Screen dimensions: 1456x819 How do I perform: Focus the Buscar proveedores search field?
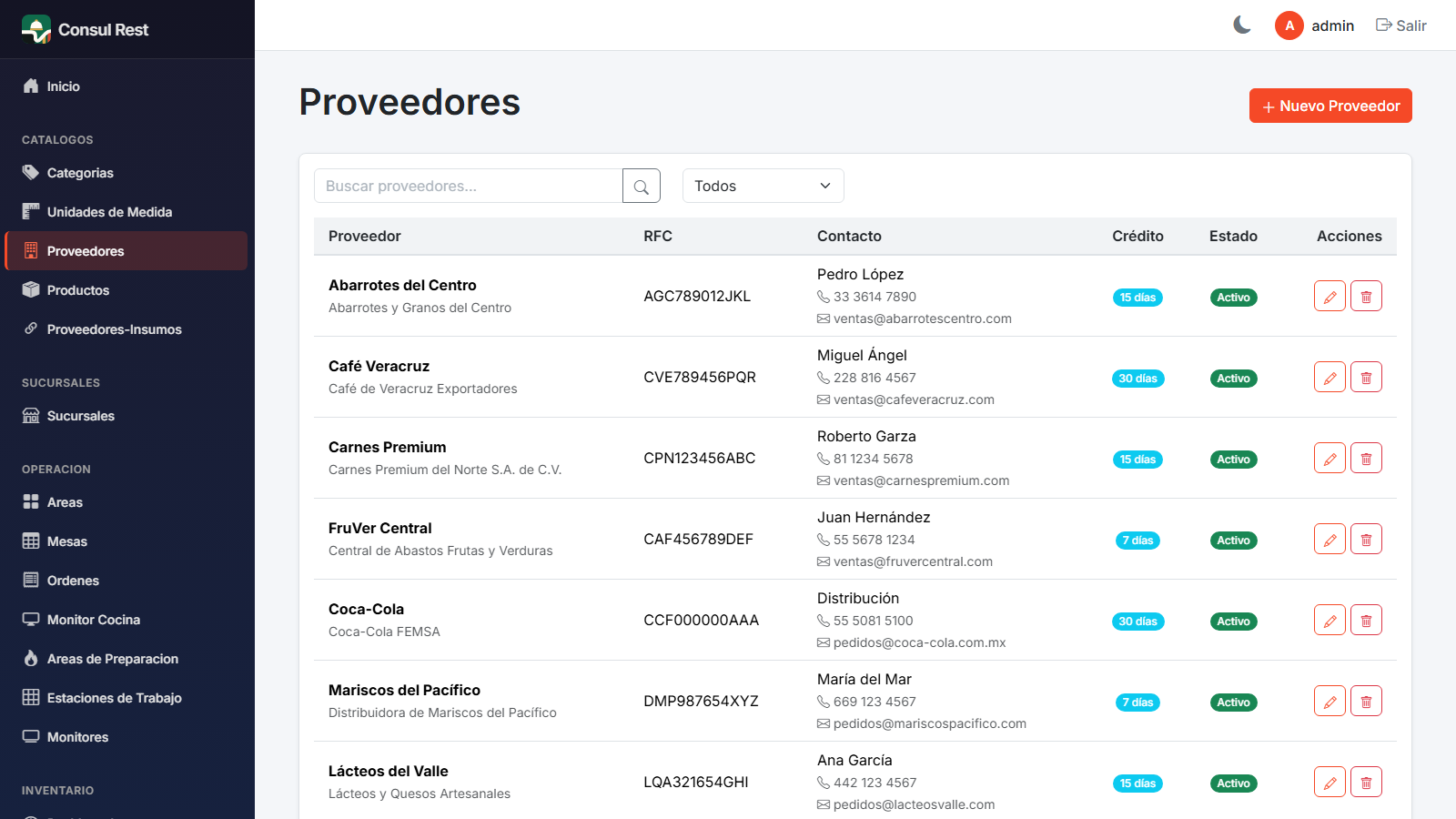(469, 186)
